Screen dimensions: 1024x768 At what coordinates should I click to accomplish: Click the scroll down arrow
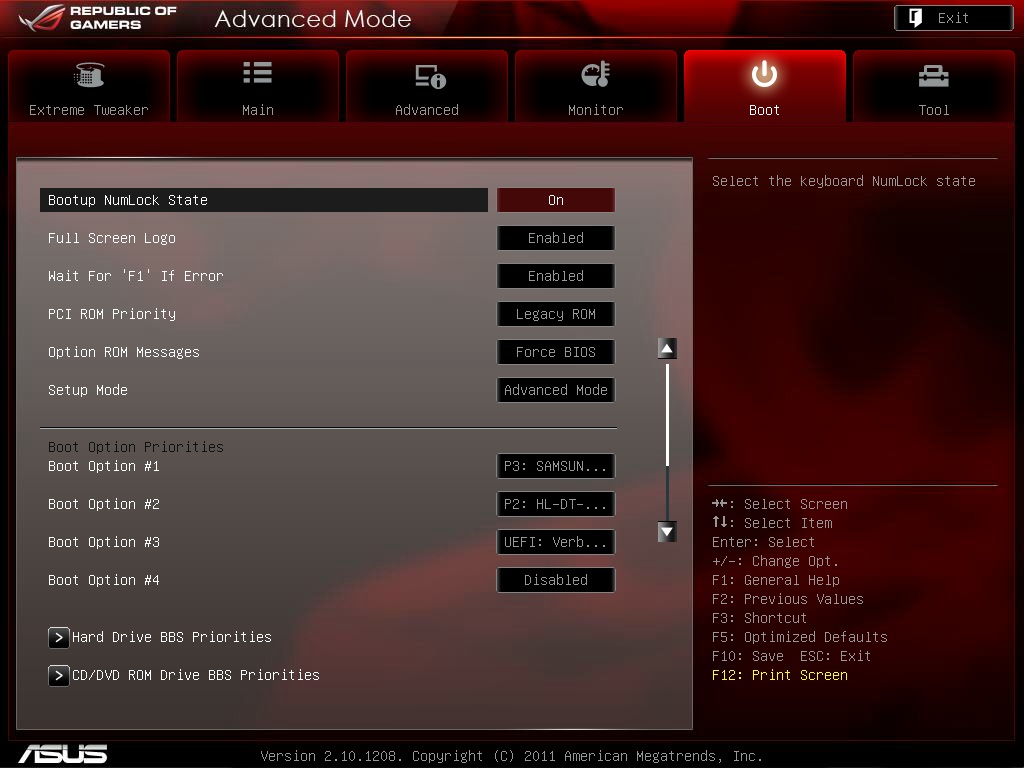coord(667,532)
